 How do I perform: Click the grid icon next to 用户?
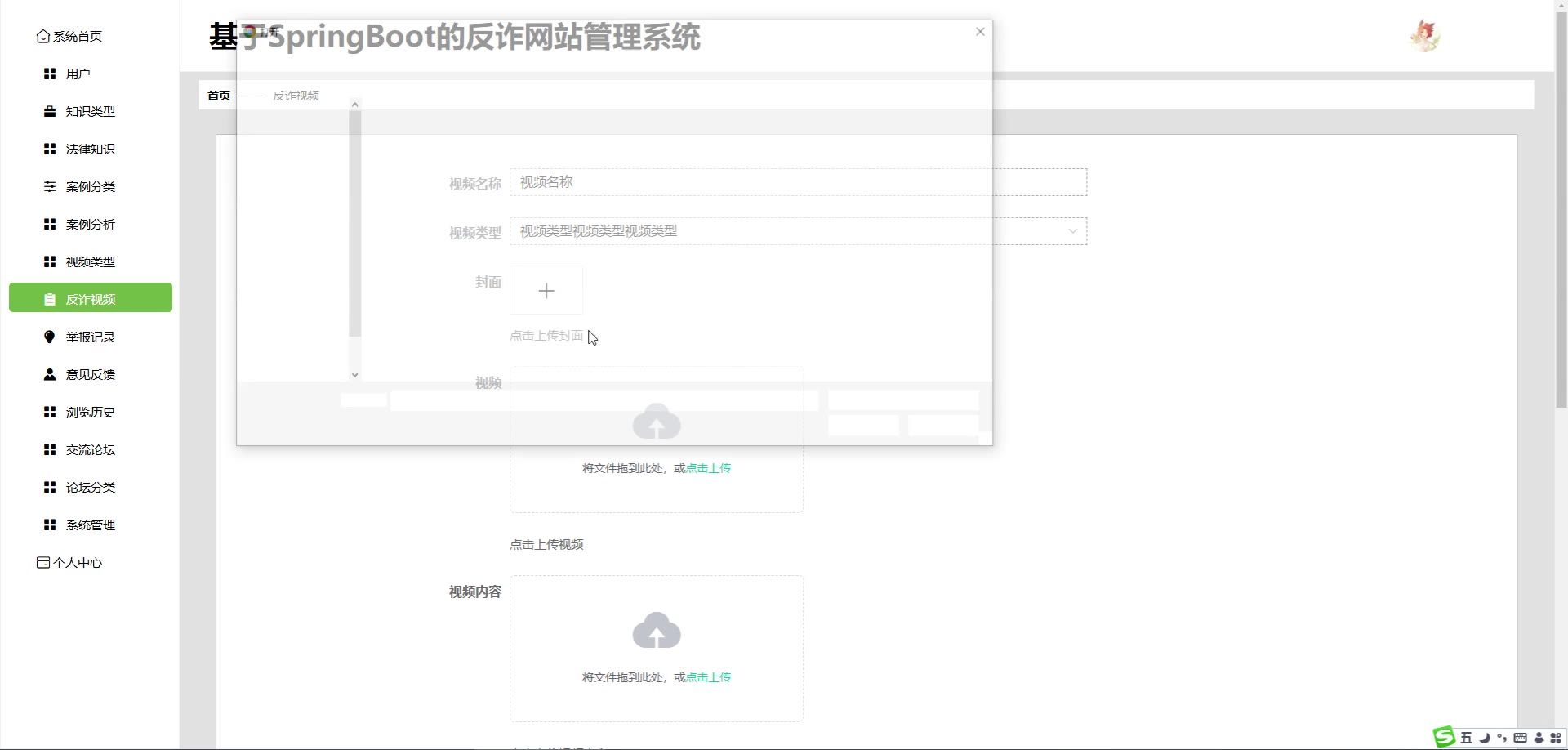click(x=50, y=74)
